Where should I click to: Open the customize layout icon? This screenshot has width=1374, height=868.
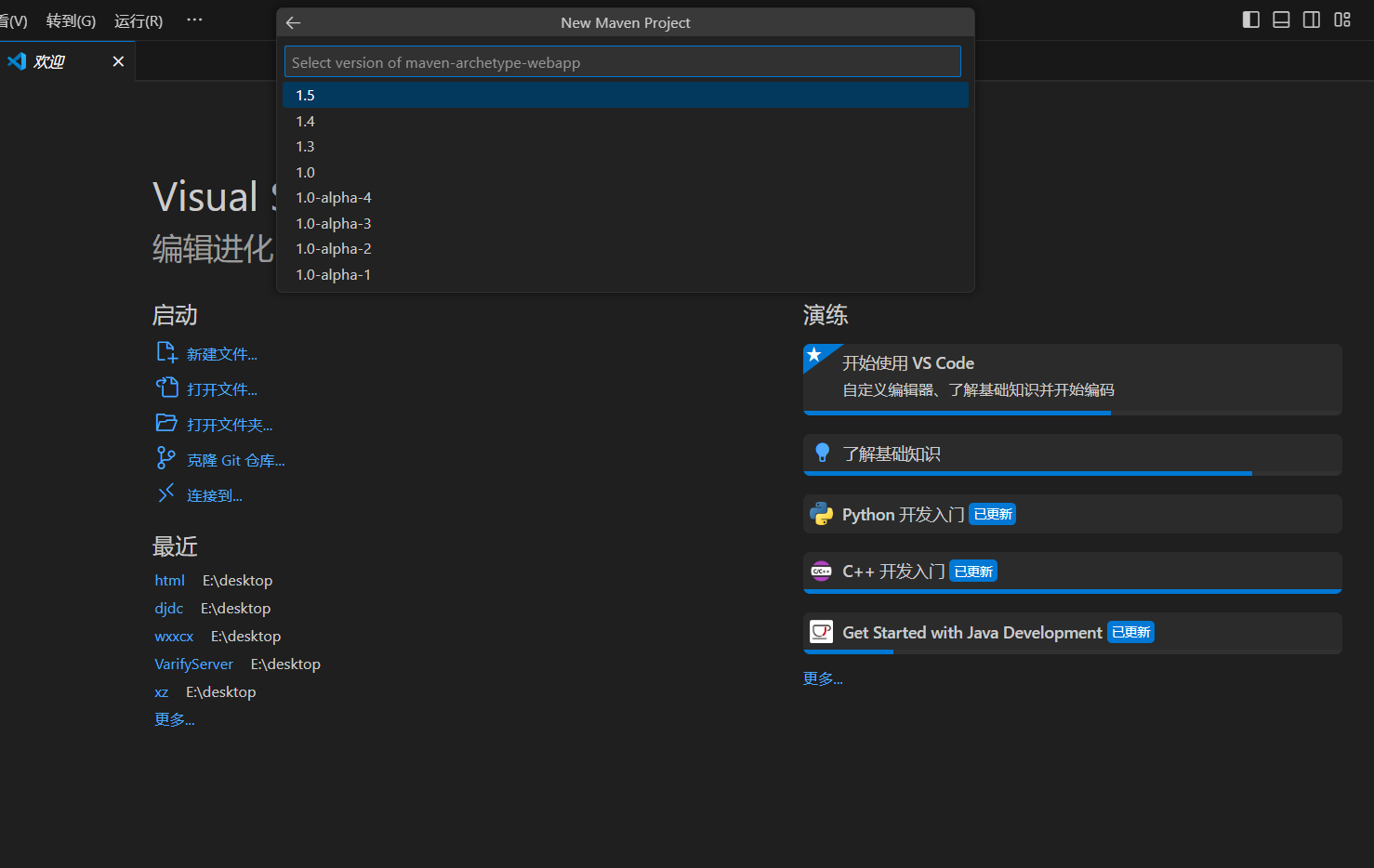coord(1342,20)
